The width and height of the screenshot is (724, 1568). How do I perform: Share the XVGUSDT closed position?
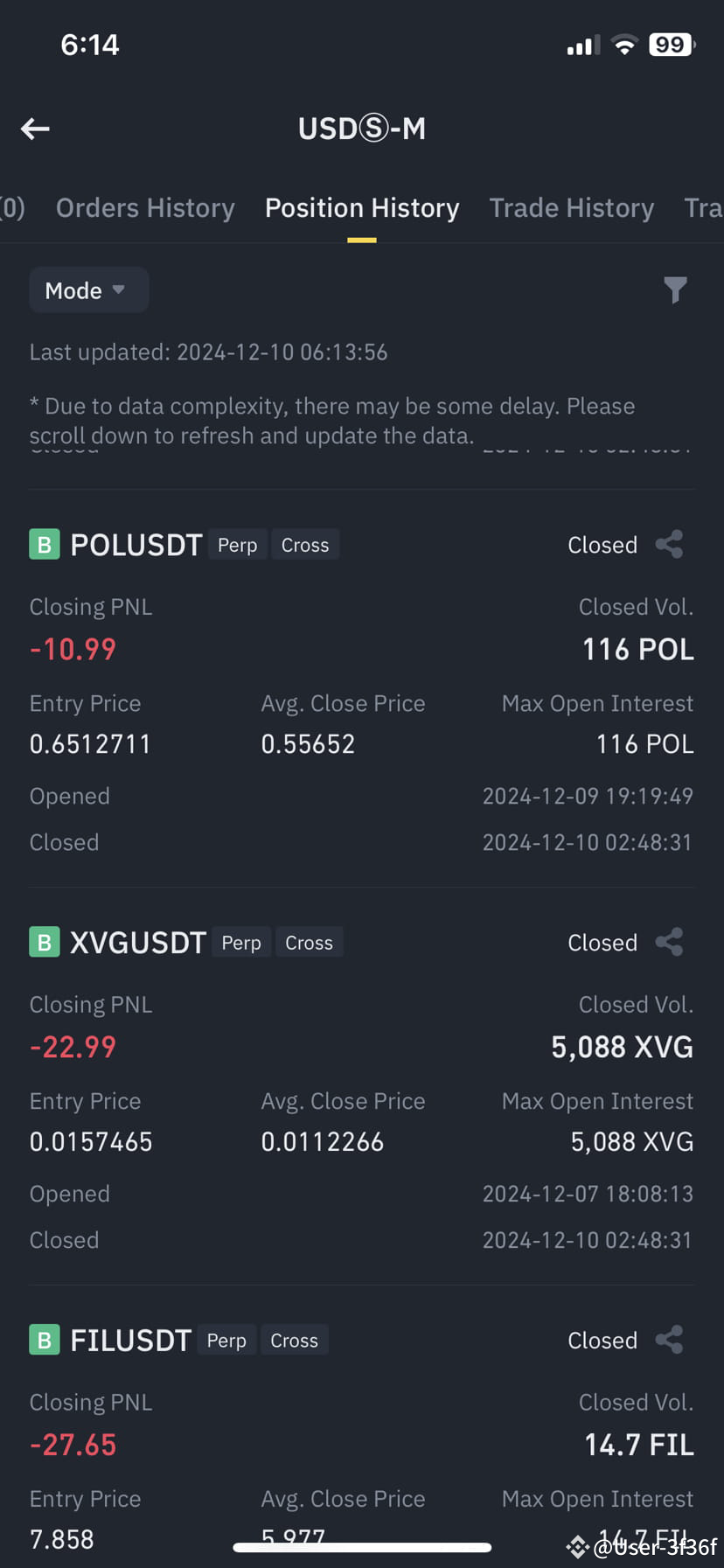[x=670, y=942]
